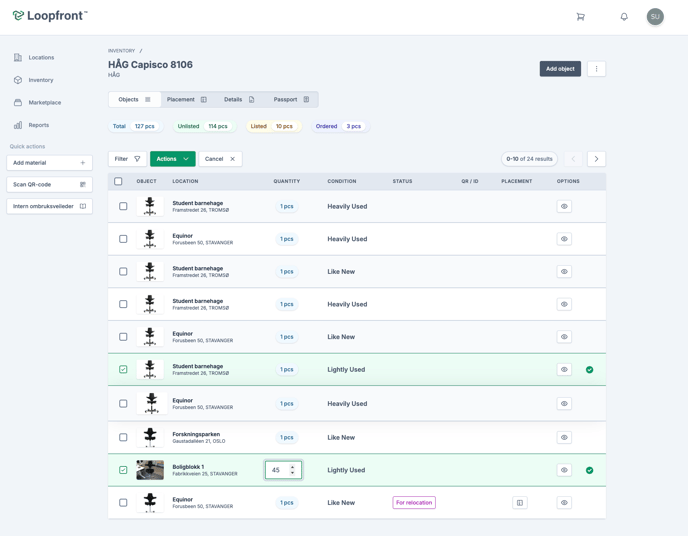Go to previous results page

(573, 159)
